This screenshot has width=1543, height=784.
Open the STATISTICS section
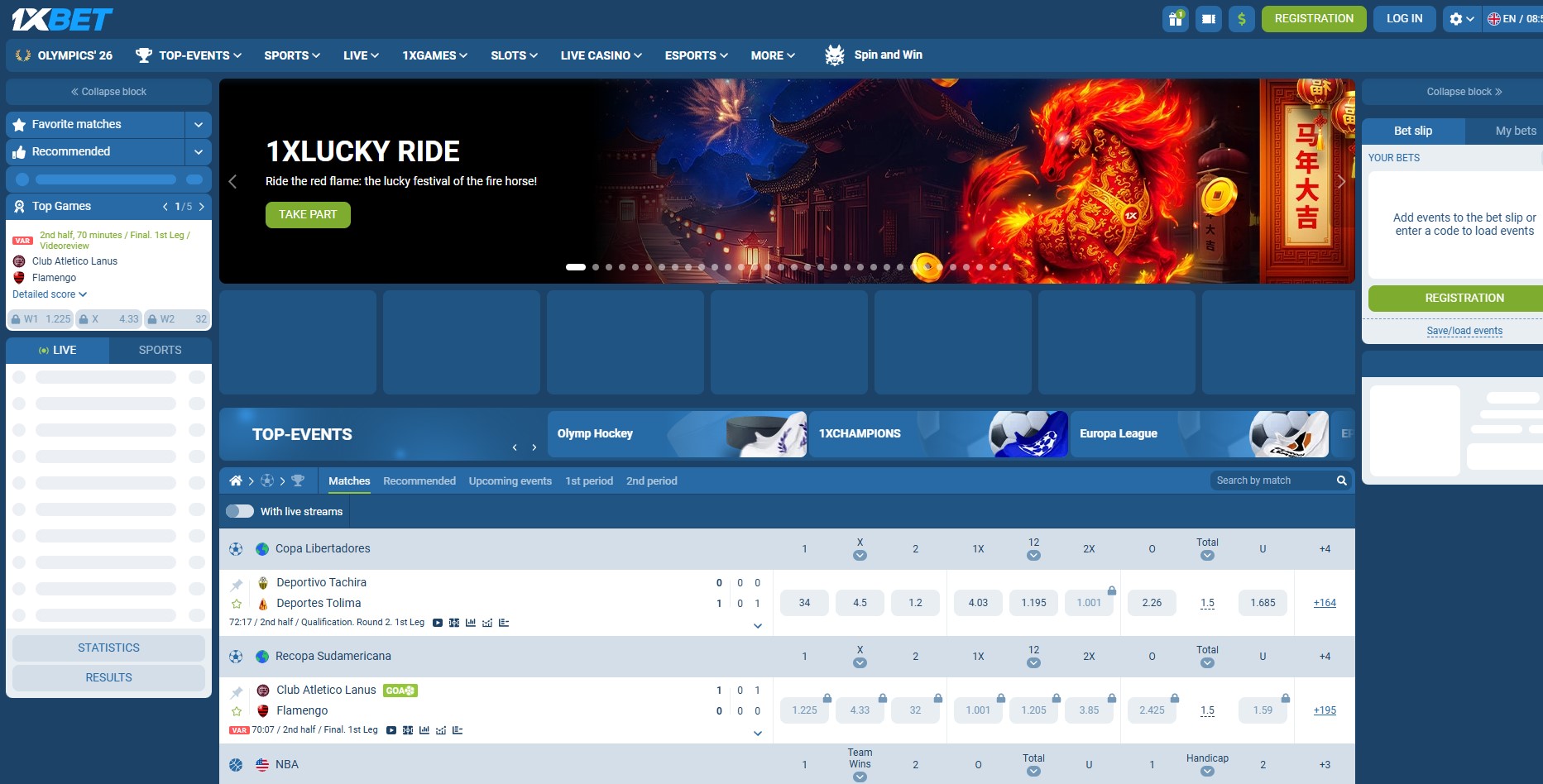(x=108, y=648)
